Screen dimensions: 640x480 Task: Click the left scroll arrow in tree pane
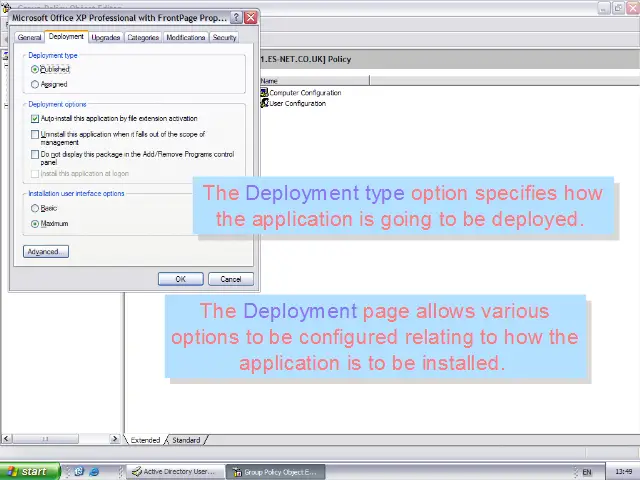point(6,439)
